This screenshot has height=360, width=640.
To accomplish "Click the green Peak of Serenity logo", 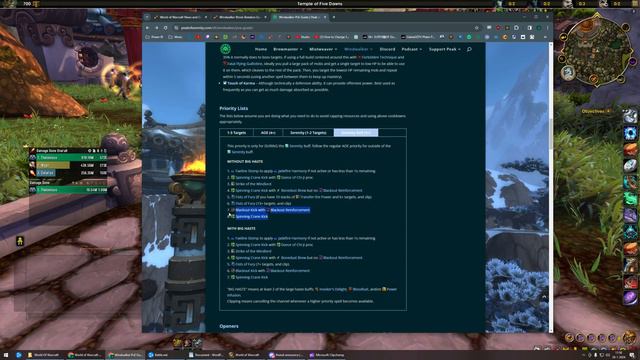I will point(225,49).
